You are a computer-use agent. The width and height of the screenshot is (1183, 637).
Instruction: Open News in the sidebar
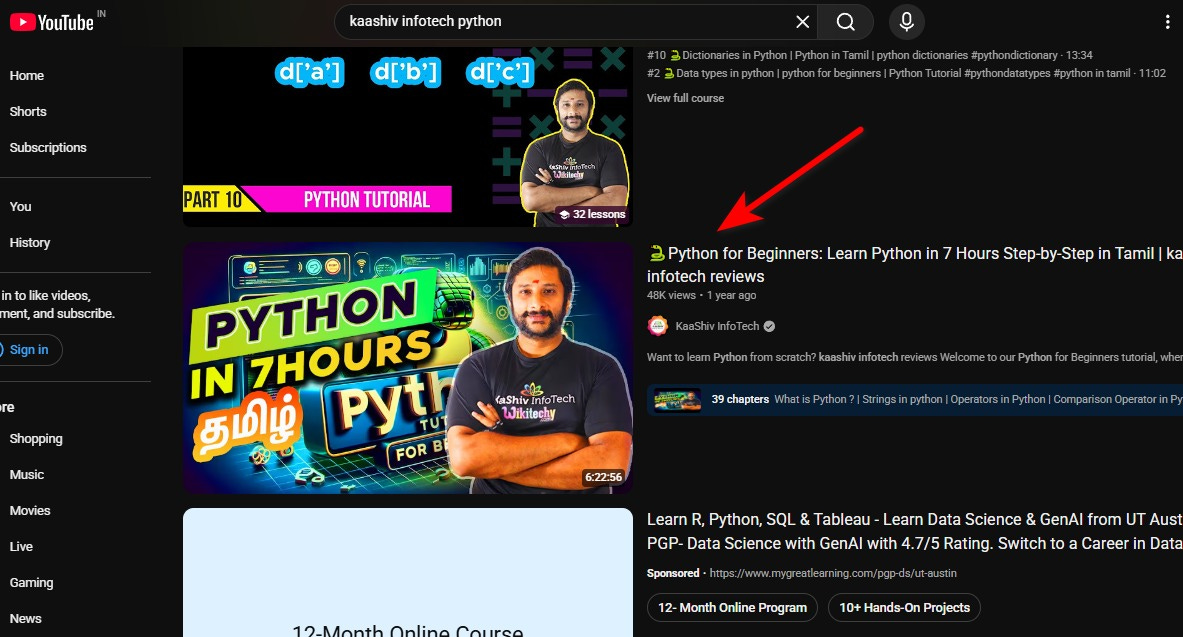coord(25,619)
